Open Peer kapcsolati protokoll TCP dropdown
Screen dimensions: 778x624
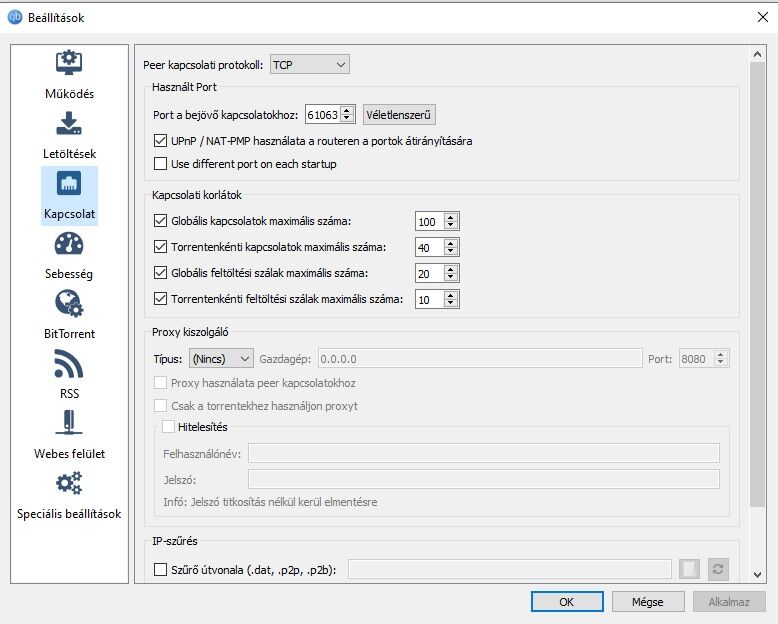coord(310,64)
